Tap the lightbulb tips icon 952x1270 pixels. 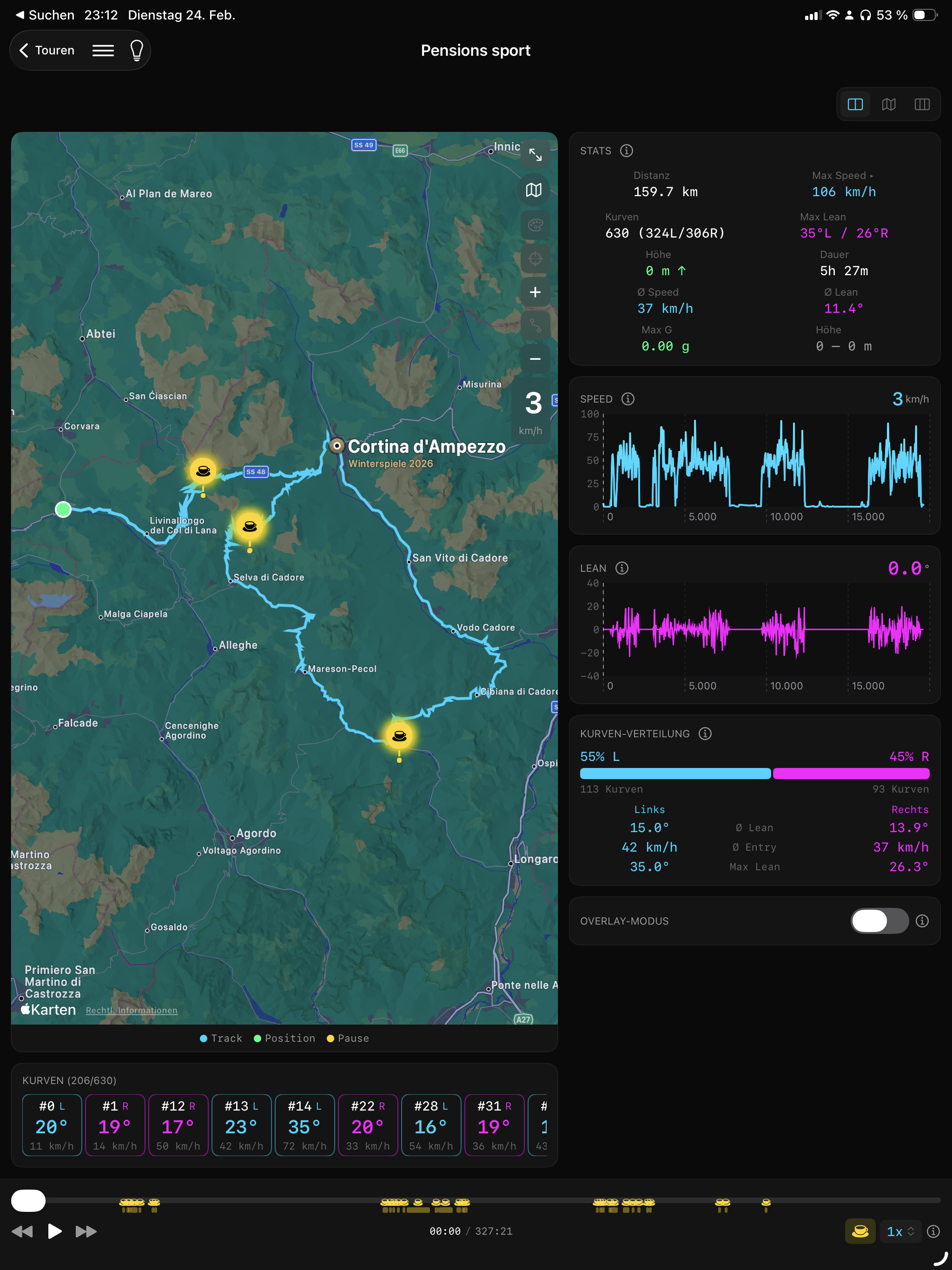pyautogui.click(x=137, y=51)
